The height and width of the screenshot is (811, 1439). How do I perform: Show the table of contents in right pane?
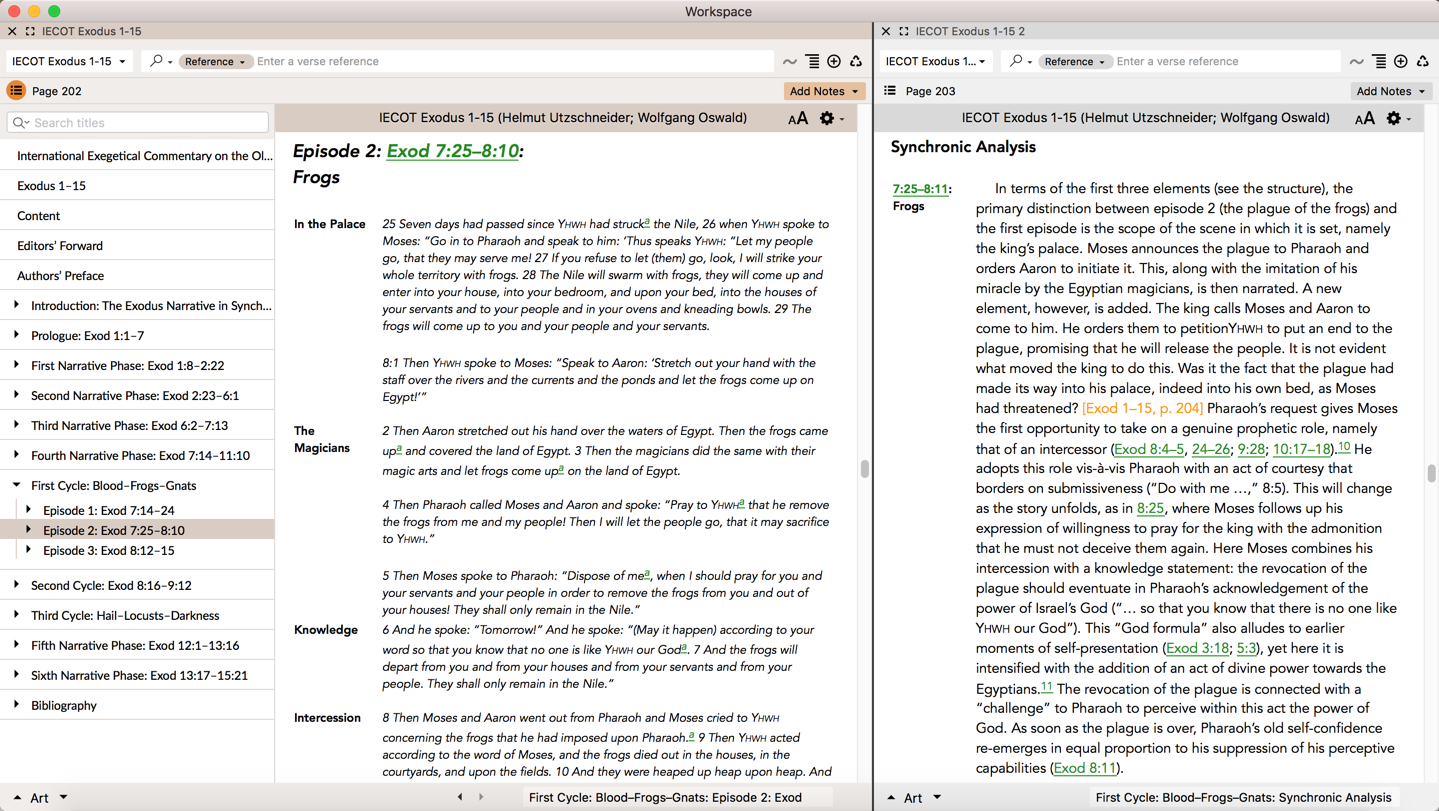(x=890, y=91)
